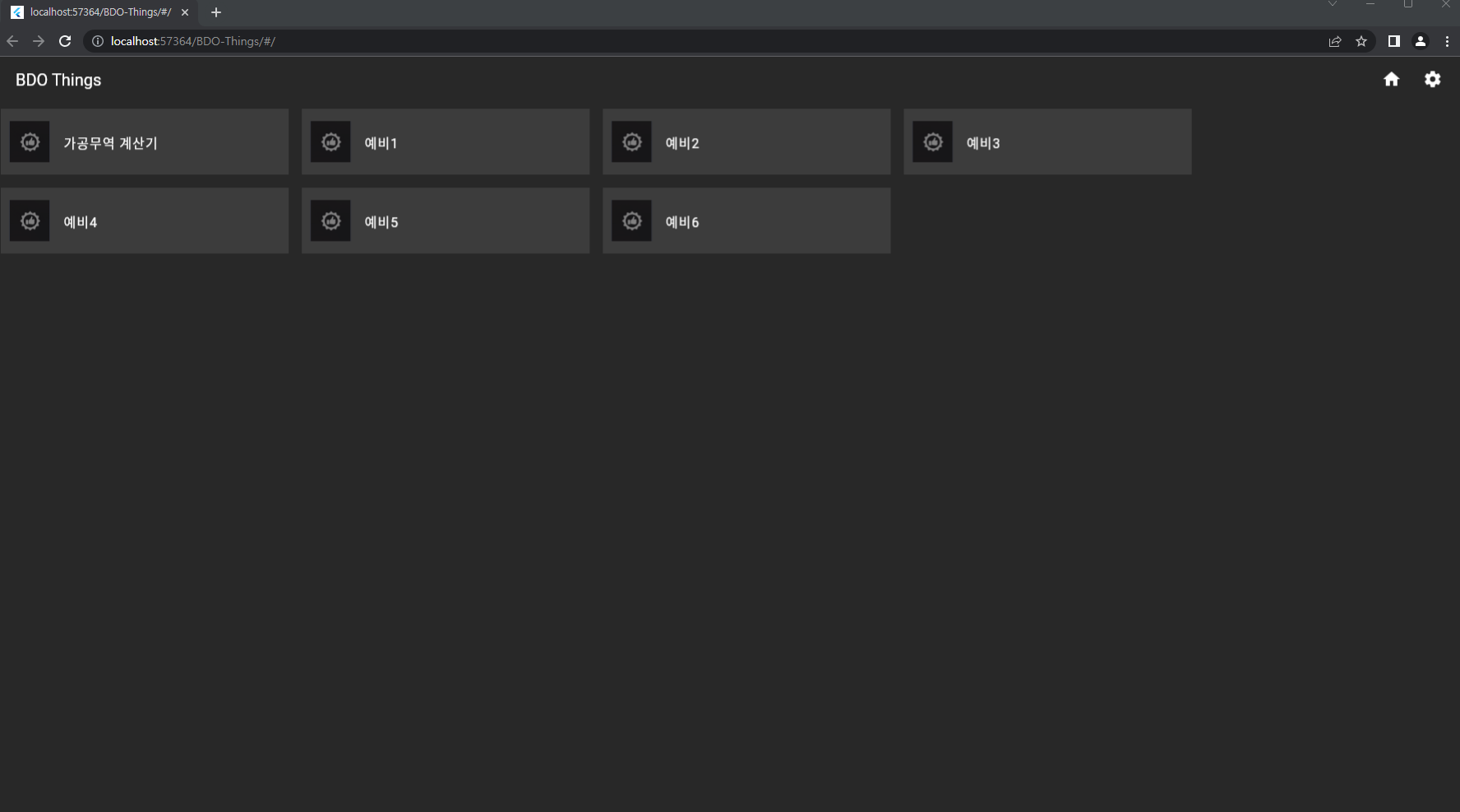Select the 예비5 label

point(381,222)
